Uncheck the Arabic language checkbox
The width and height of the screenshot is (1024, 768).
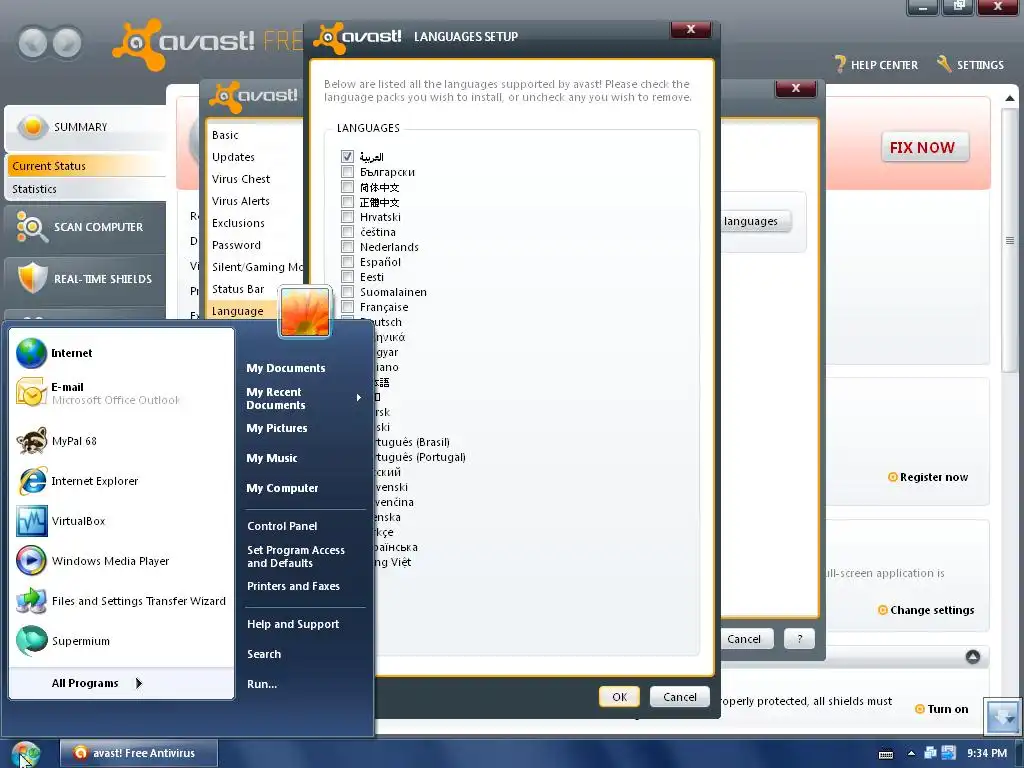coord(347,157)
